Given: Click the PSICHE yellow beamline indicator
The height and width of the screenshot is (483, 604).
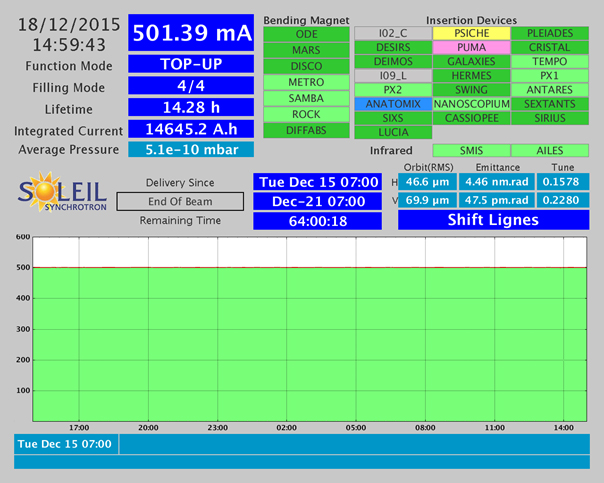Looking at the screenshot, I should click(471, 33).
